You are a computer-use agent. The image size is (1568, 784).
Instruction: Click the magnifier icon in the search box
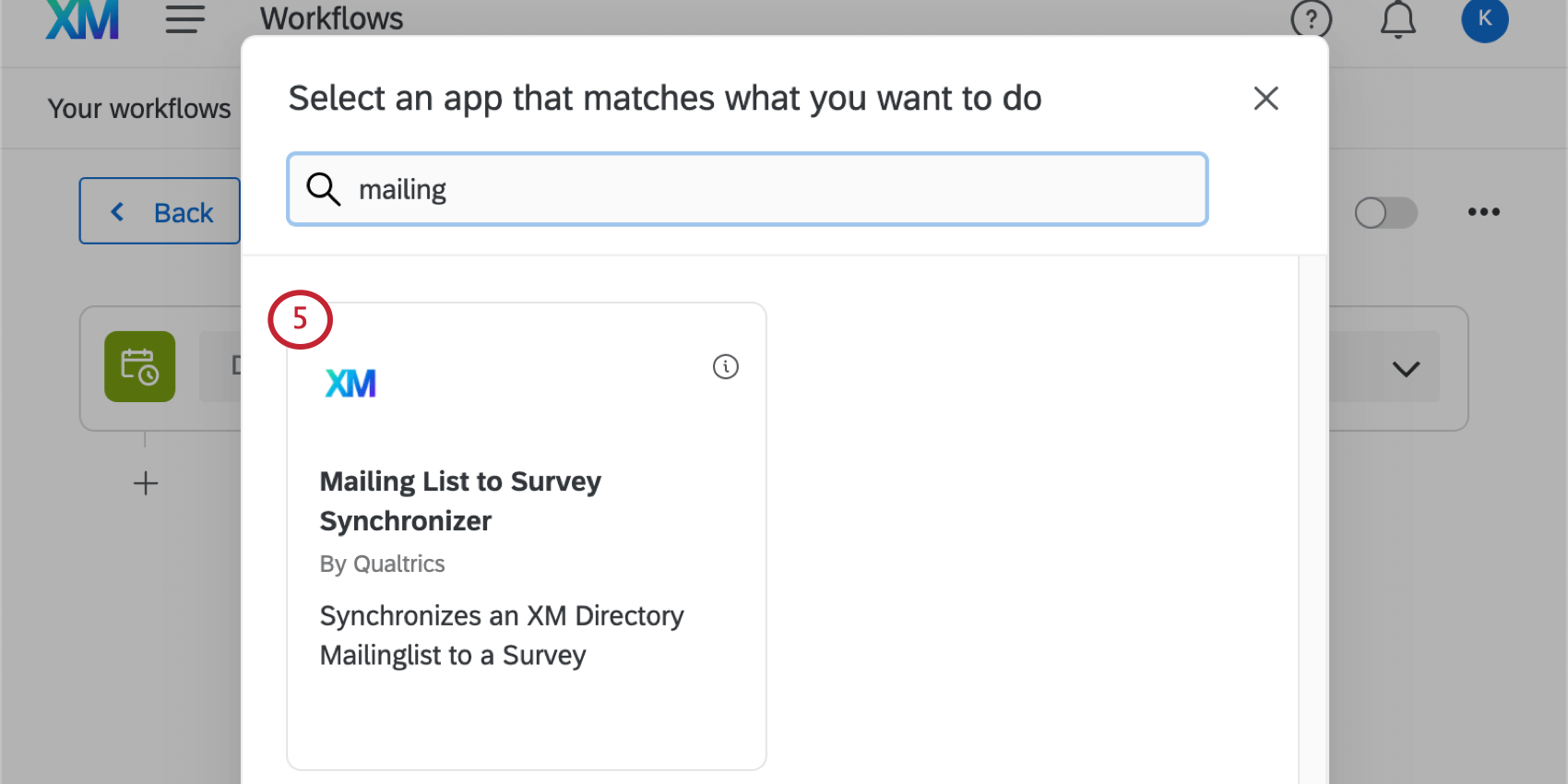[324, 189]
